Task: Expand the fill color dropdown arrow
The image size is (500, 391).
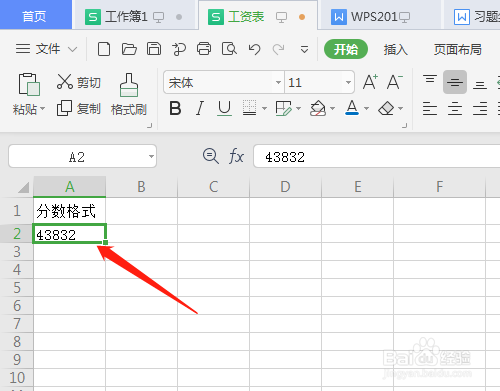Action: tap(332, 108)
